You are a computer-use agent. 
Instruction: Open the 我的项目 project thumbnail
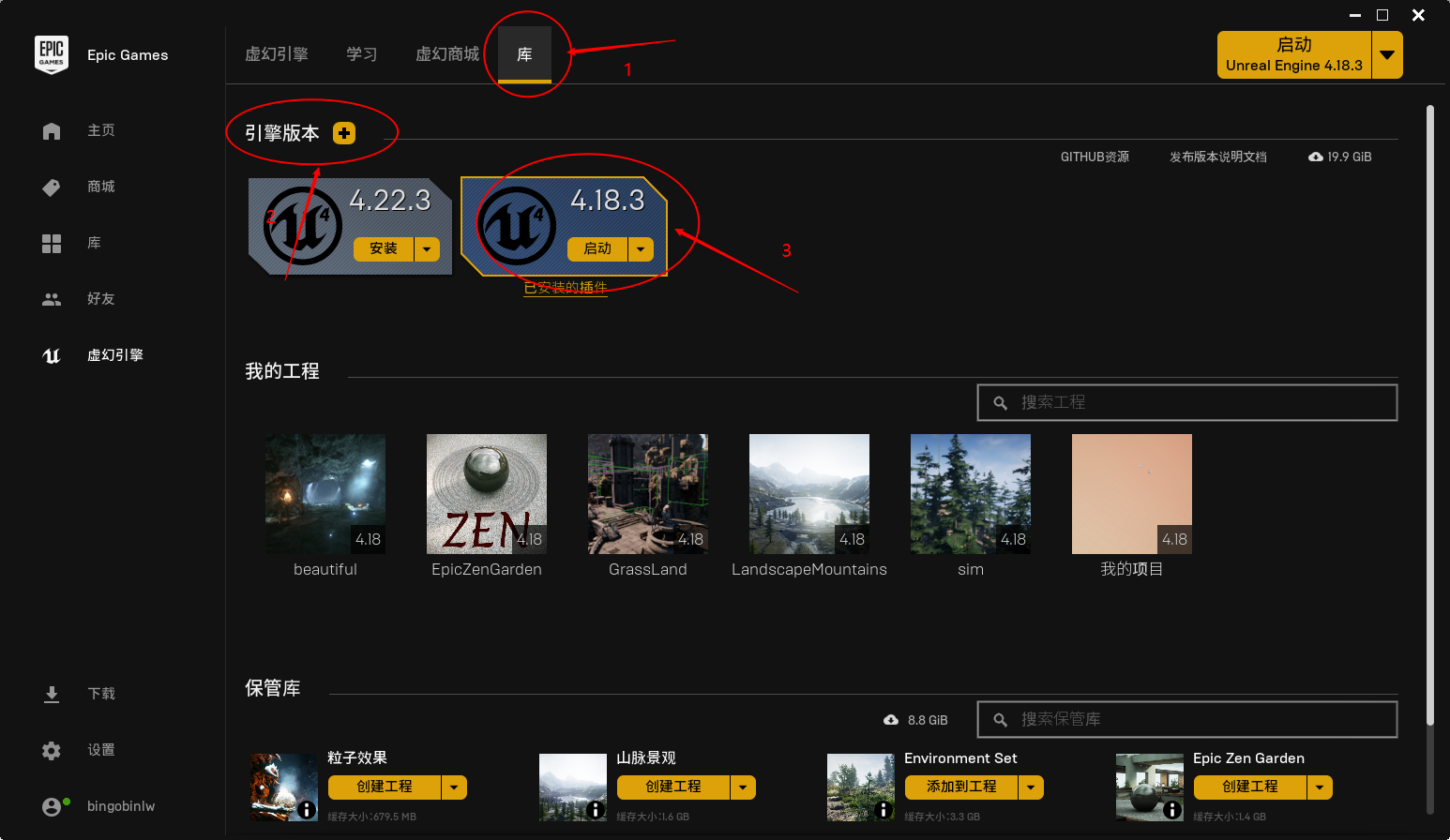[1132, 494]
